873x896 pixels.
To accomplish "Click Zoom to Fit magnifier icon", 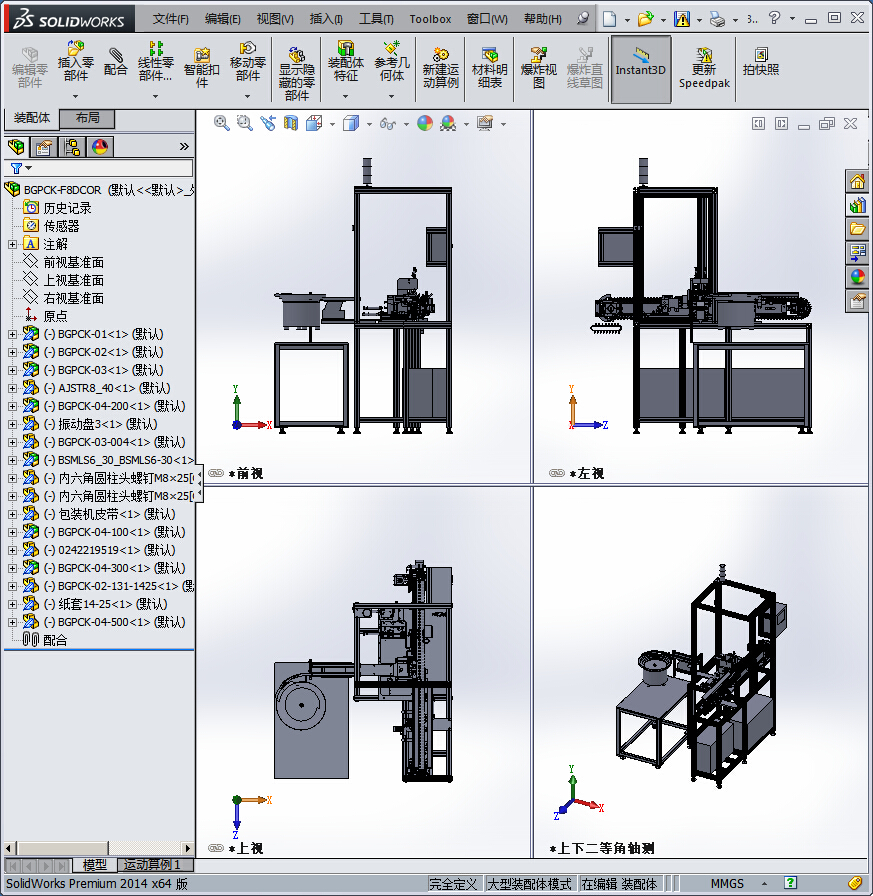I will (x=222, y=123).
